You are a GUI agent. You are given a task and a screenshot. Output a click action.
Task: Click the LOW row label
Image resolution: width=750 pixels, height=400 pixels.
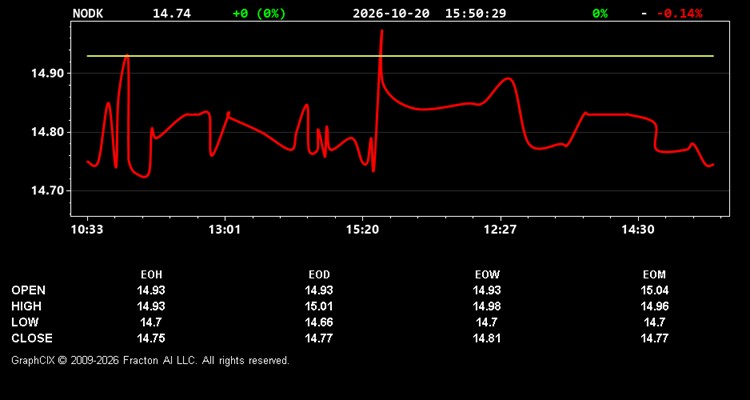25,322
